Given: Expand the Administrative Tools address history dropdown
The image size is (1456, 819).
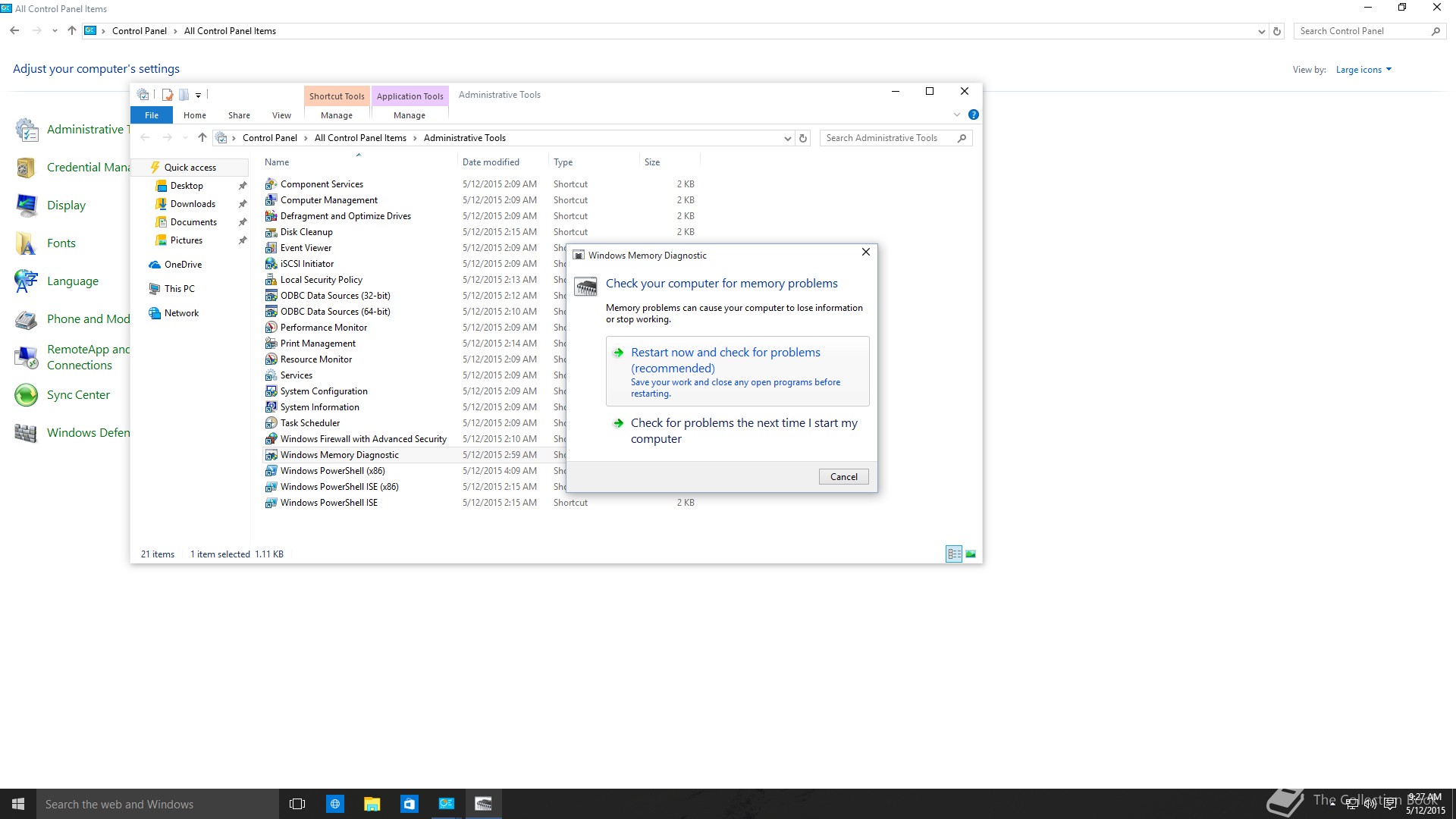Looking at the screenshot, I should [x=787, y=138].
